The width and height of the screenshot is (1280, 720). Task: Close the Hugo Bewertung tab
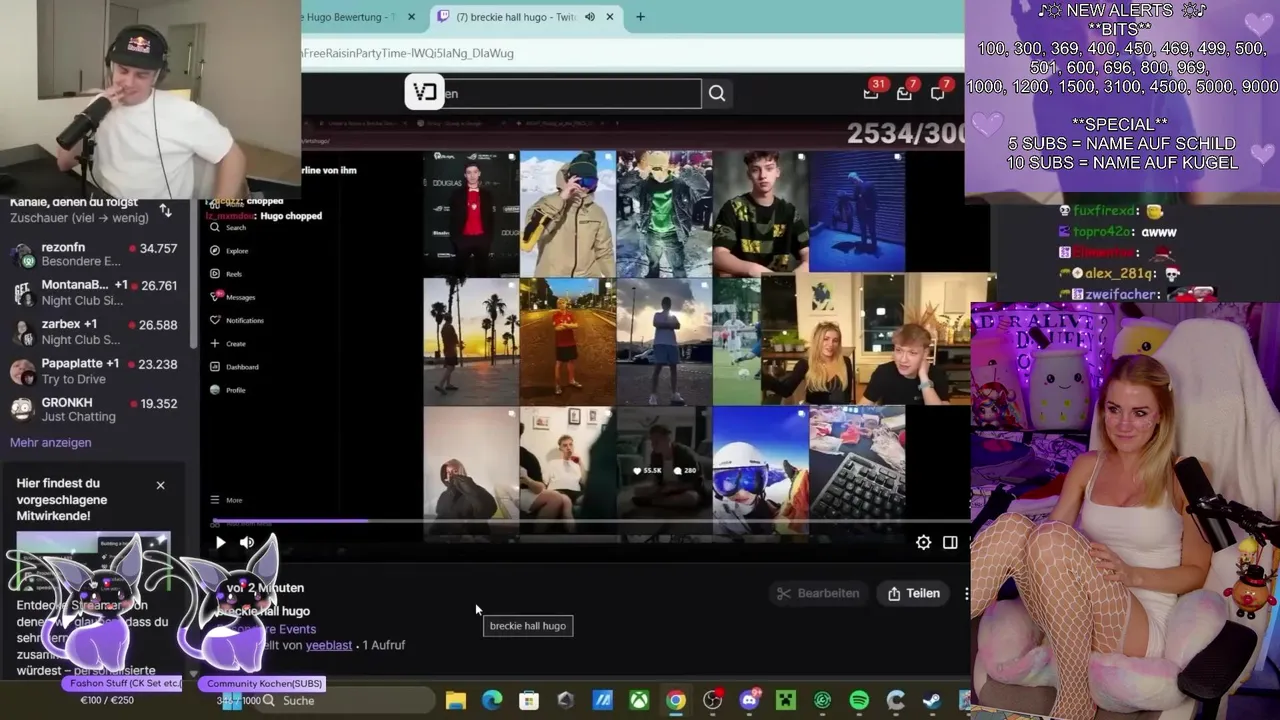(411, 17)
